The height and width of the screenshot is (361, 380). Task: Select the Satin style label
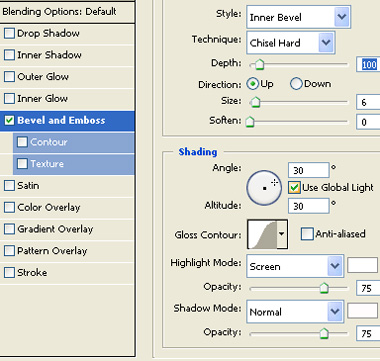point(28,186)
